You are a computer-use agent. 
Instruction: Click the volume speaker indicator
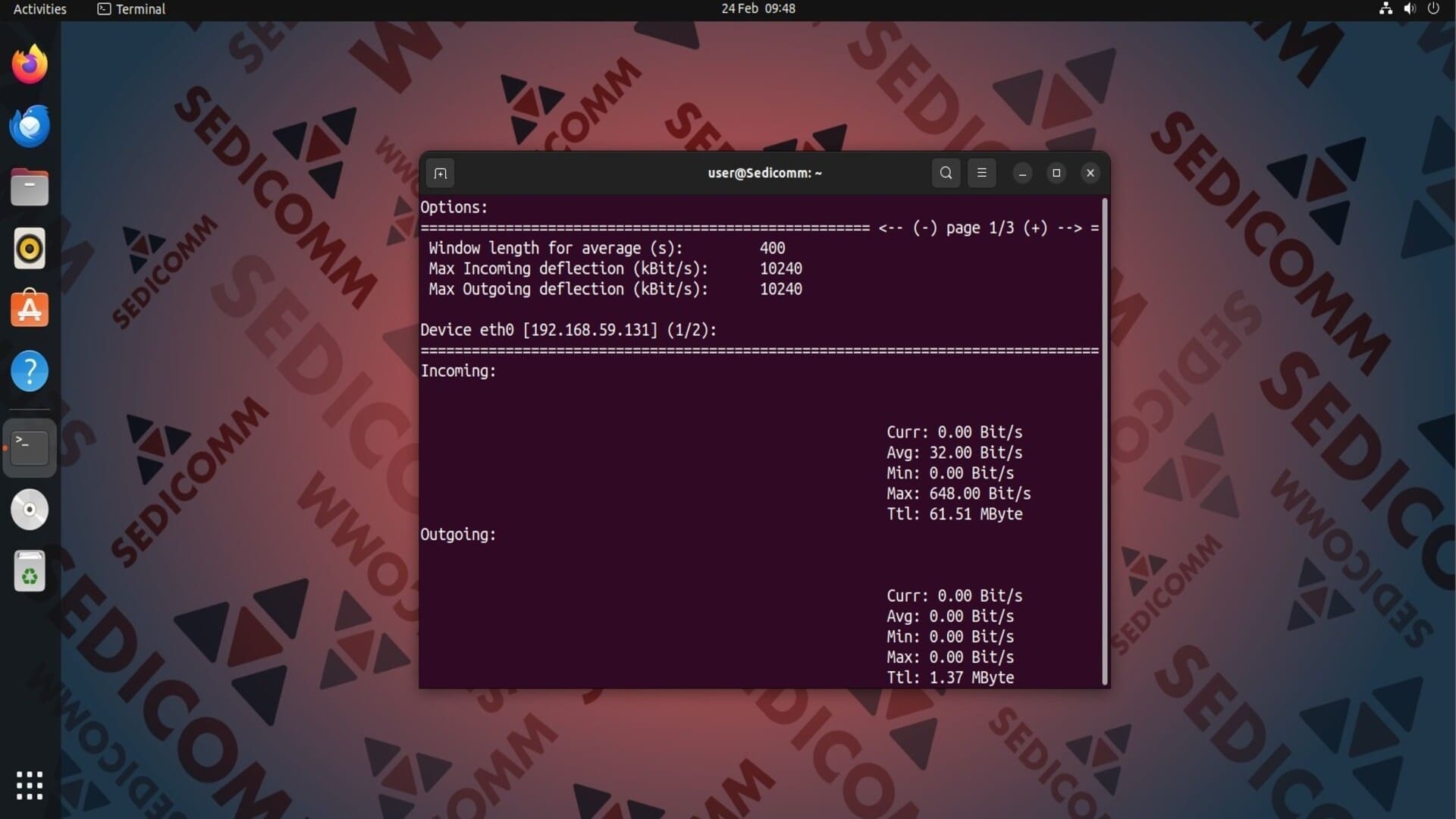(1409, 9)
